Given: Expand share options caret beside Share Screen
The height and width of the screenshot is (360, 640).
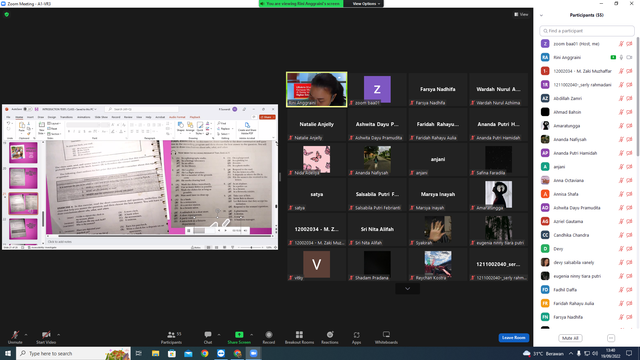Looking at the screenshot, I should (251, 335).
